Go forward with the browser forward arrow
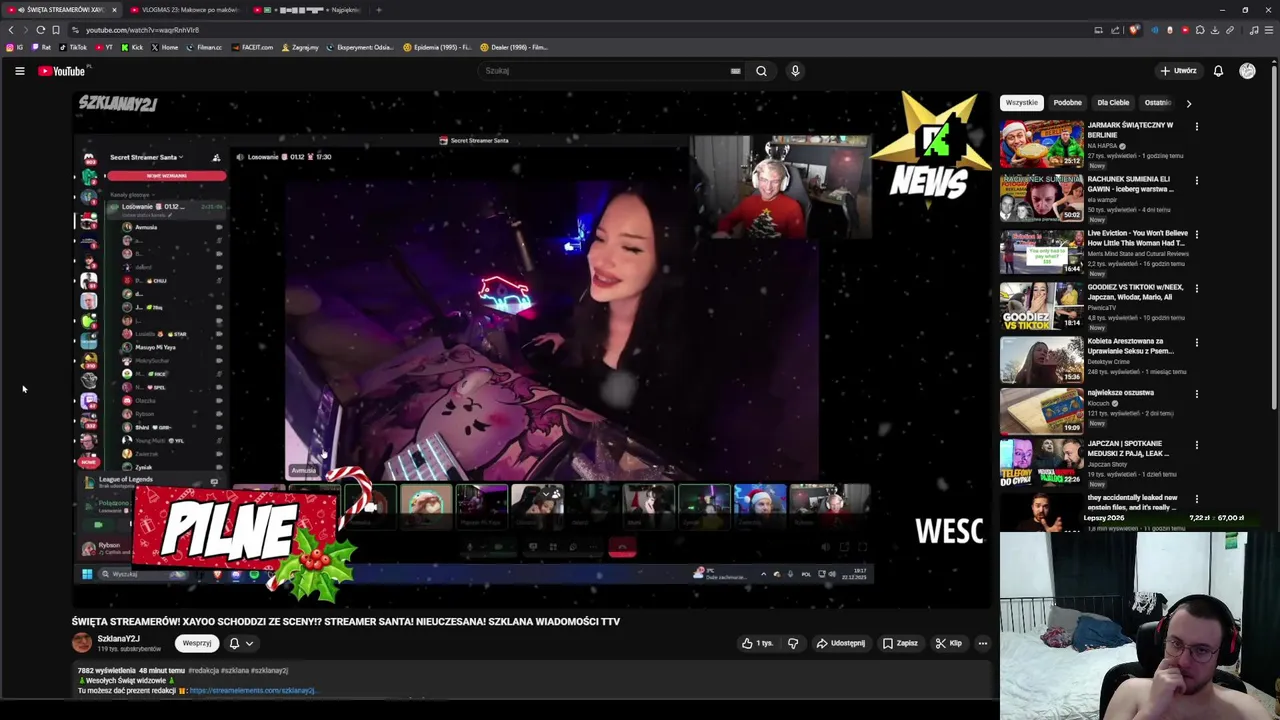 (25, 30)
